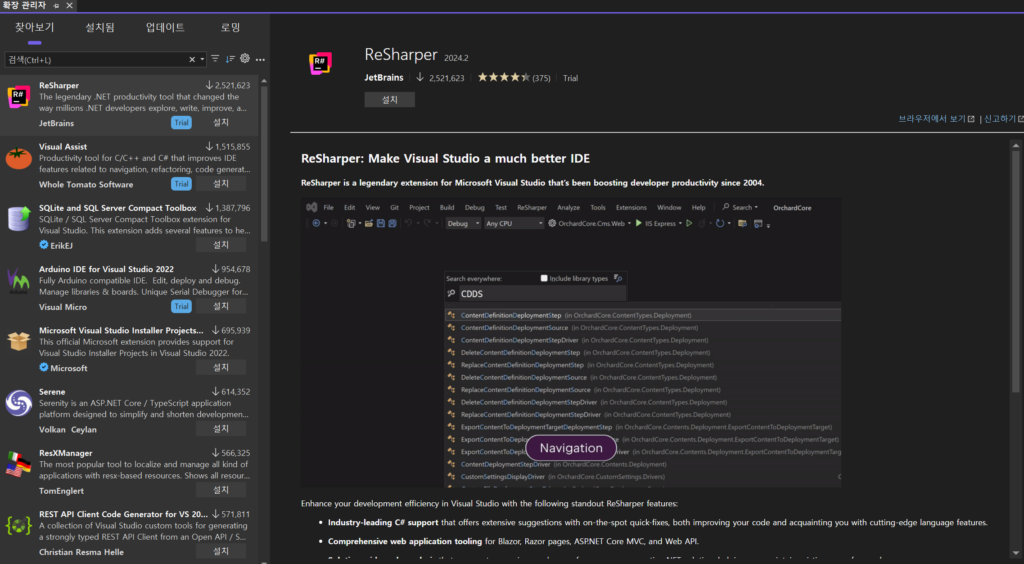Open 브라우저에서 보기 link
1024x564 pixels.
pos(931,119)
